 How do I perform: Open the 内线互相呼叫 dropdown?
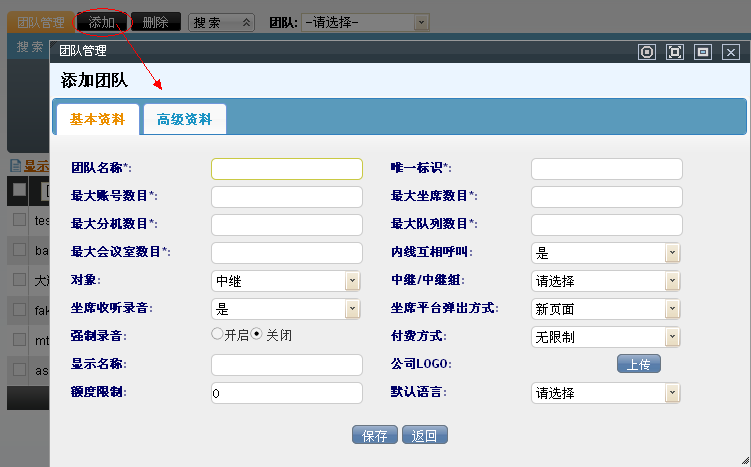coord(672,253)
